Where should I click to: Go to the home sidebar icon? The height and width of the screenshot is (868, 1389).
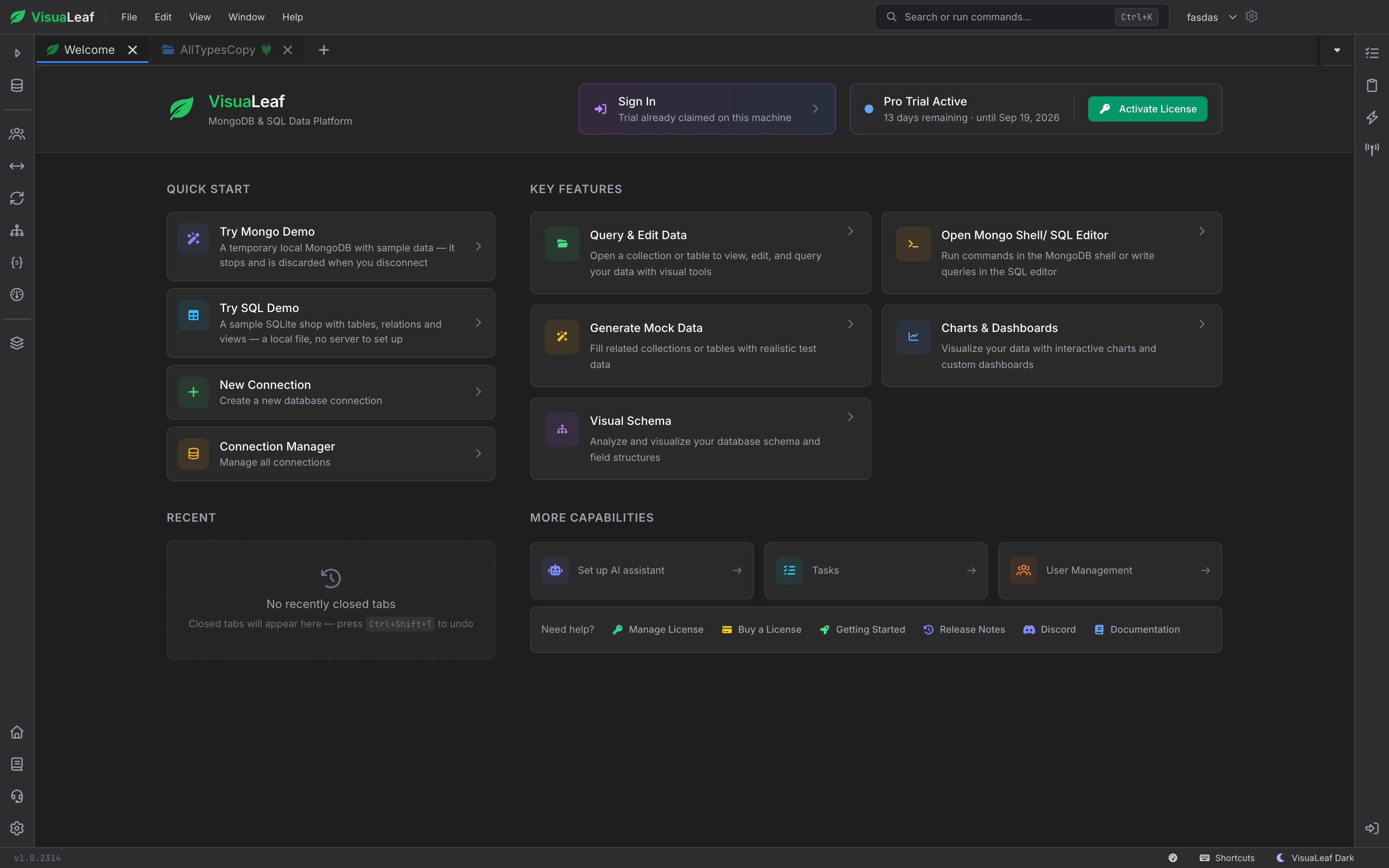pos(17,732)
